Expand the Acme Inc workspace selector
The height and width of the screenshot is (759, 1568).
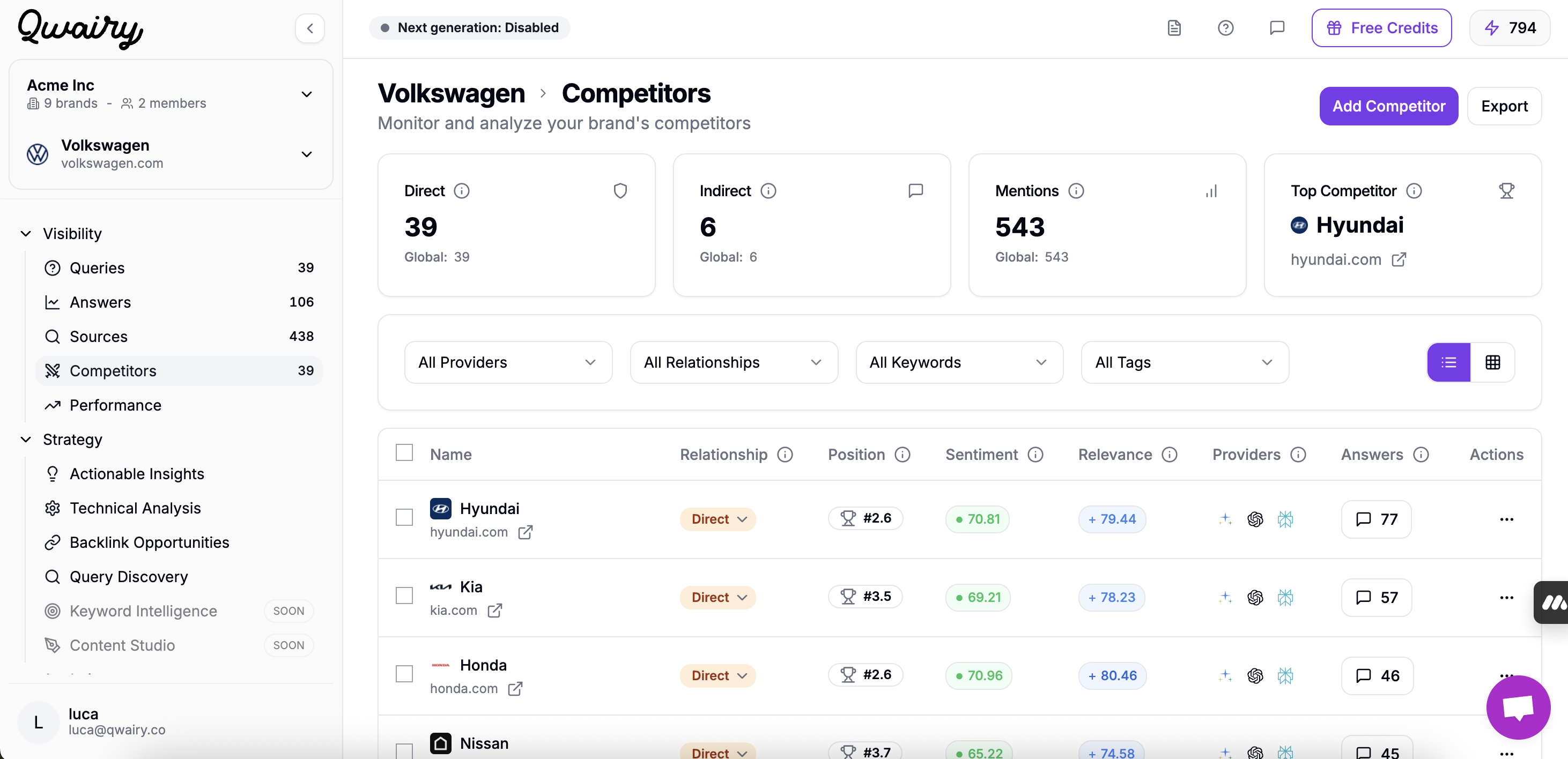[x=171, y=94]
